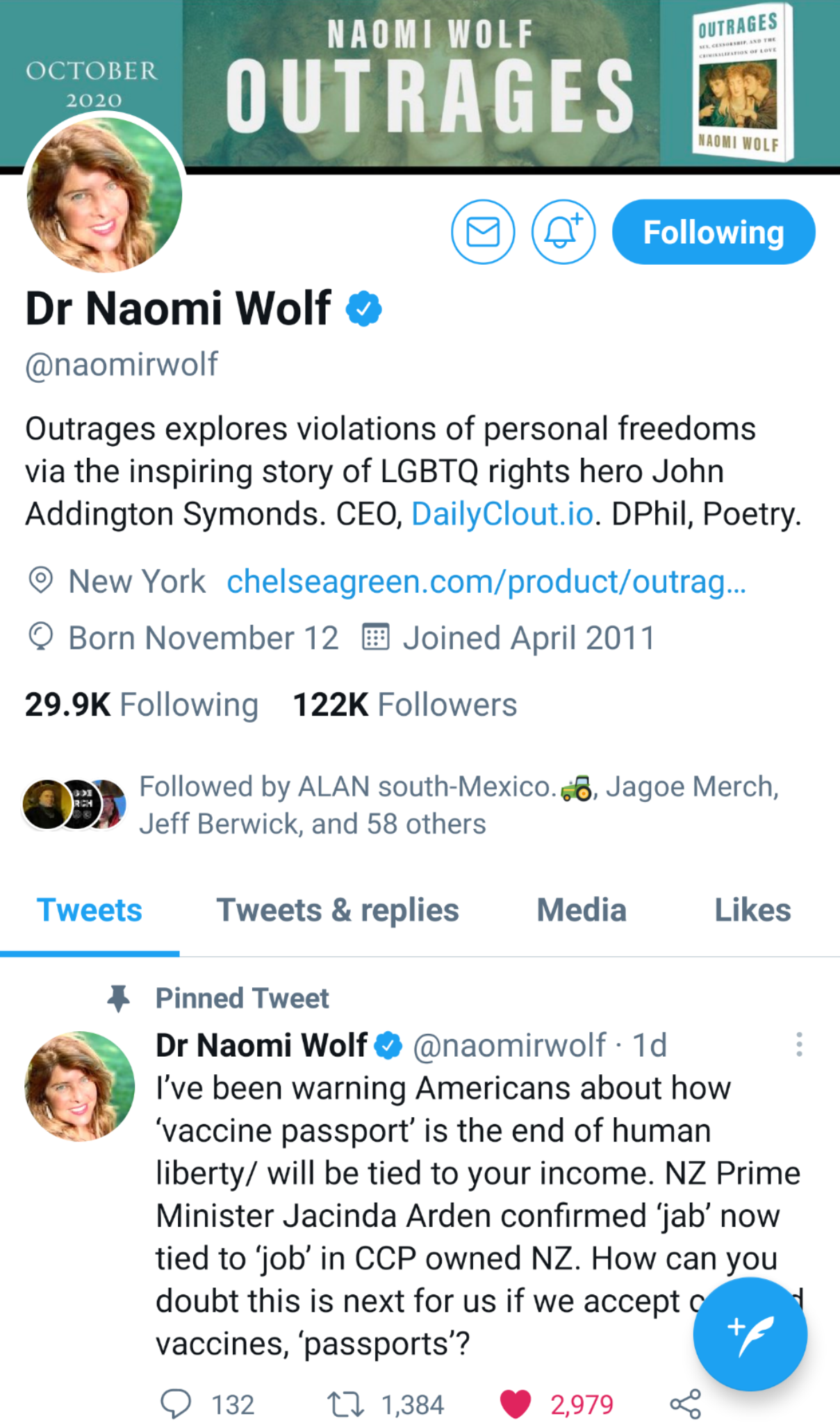
Task: Select the Tweets tab
Action: click(90, 910)
